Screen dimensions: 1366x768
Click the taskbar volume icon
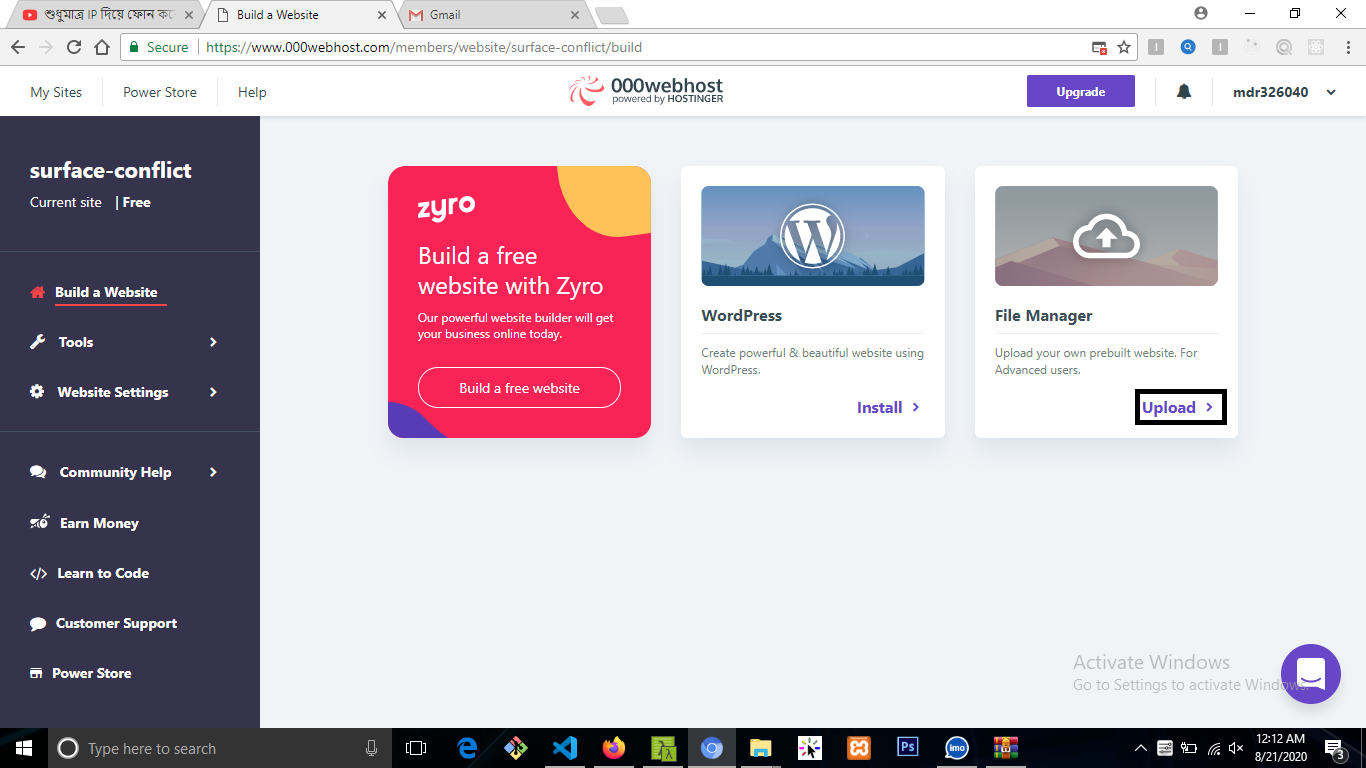1236,748
